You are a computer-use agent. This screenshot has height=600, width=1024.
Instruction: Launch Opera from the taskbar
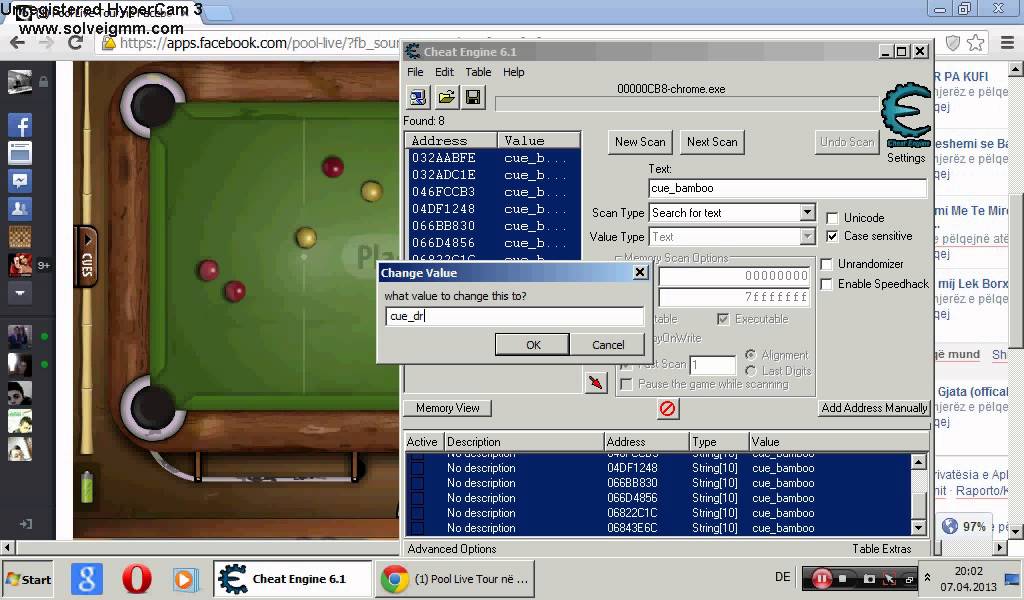click(x=136, y=579)
